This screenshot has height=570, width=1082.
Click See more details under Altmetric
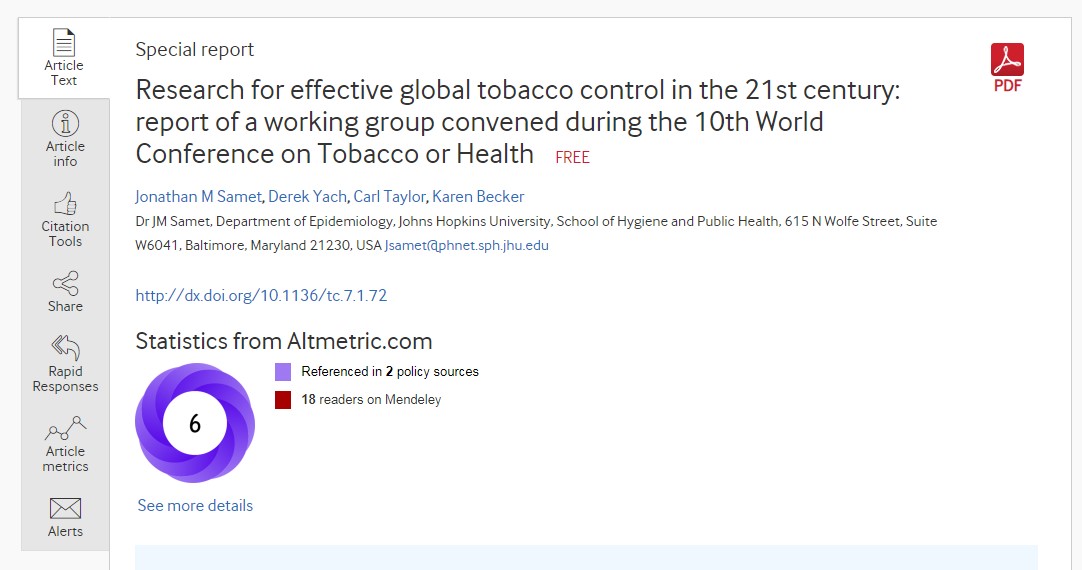pyautogui.click(x=195, y=505)
